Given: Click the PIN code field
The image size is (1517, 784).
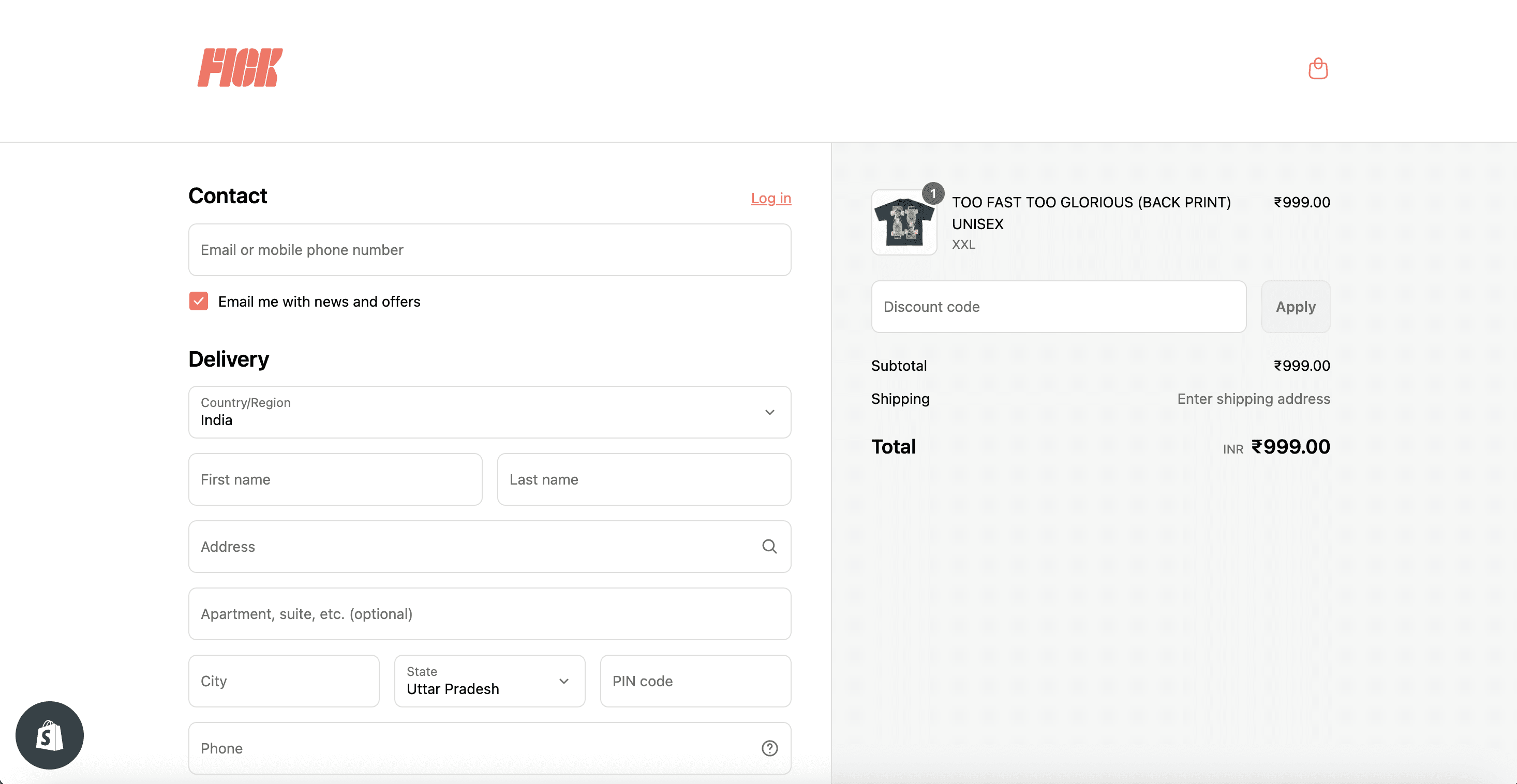Looking at the screenshot, I should tap(695, 681).
